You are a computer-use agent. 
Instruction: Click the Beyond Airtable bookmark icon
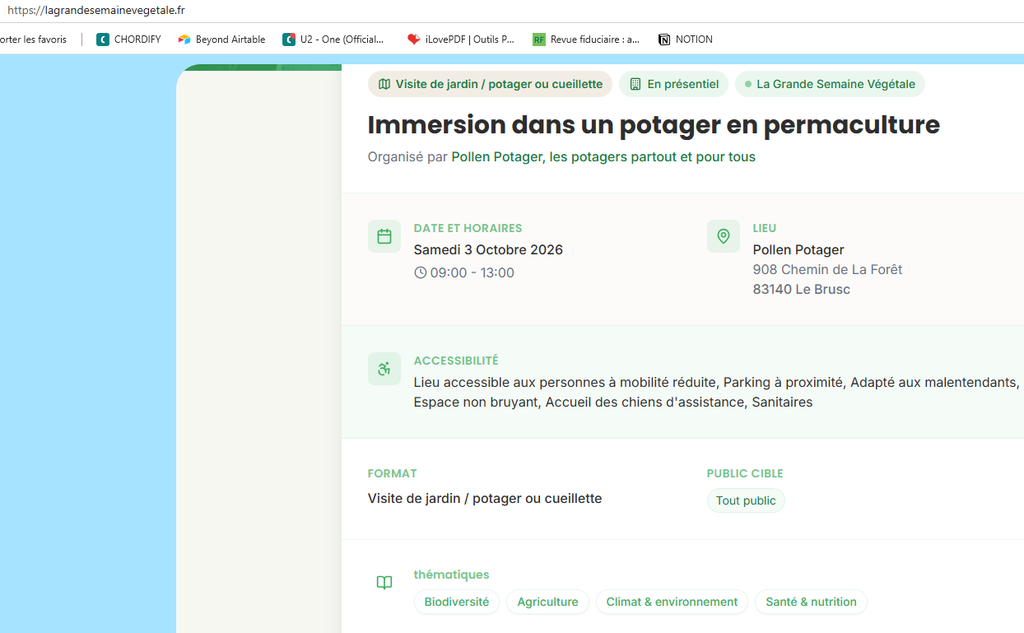pos(184,39)
